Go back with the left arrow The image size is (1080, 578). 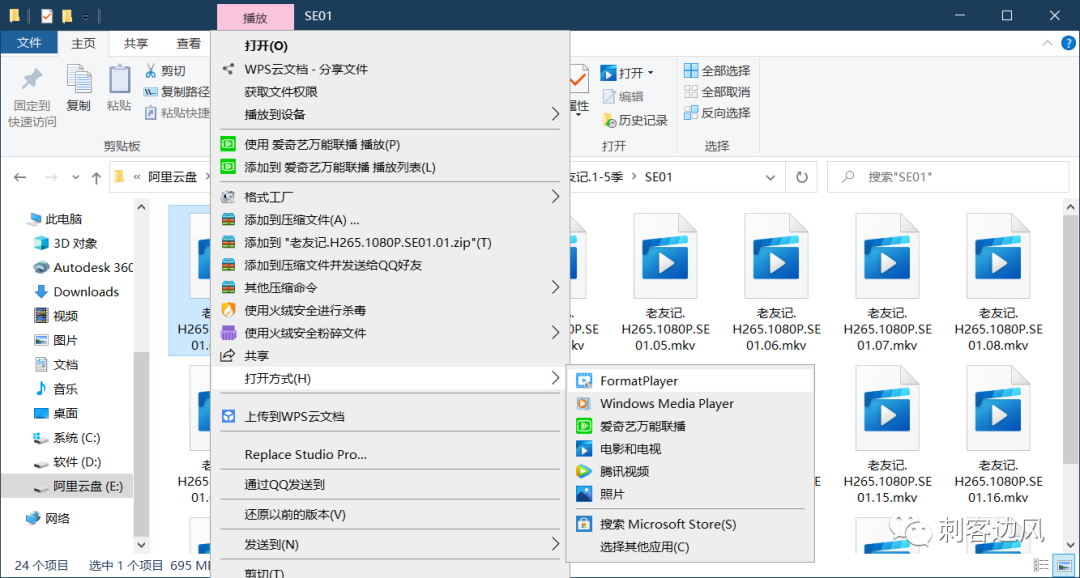pos(20,177)
